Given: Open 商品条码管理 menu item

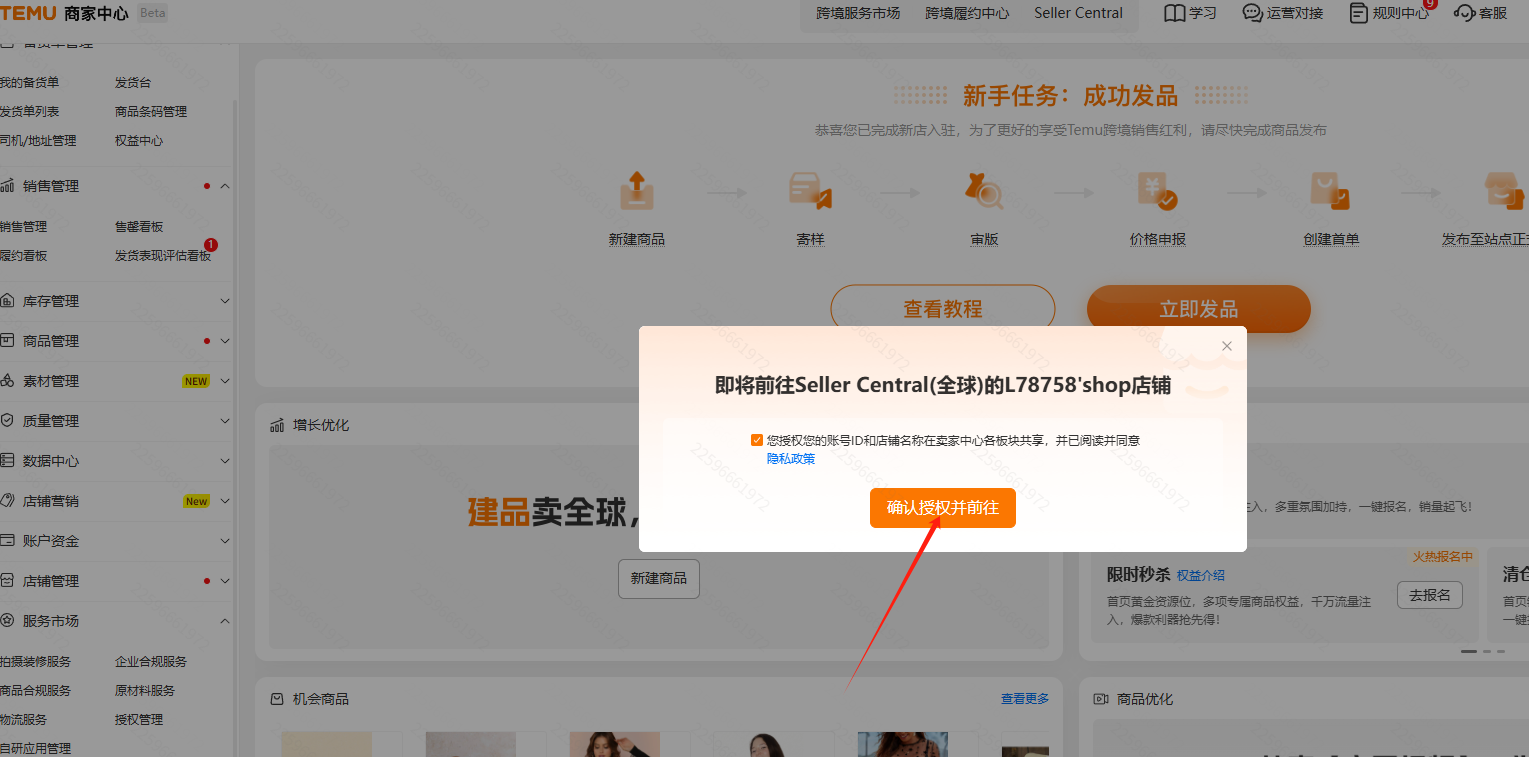Looking at the screenshot, I should tap(151, 111).
